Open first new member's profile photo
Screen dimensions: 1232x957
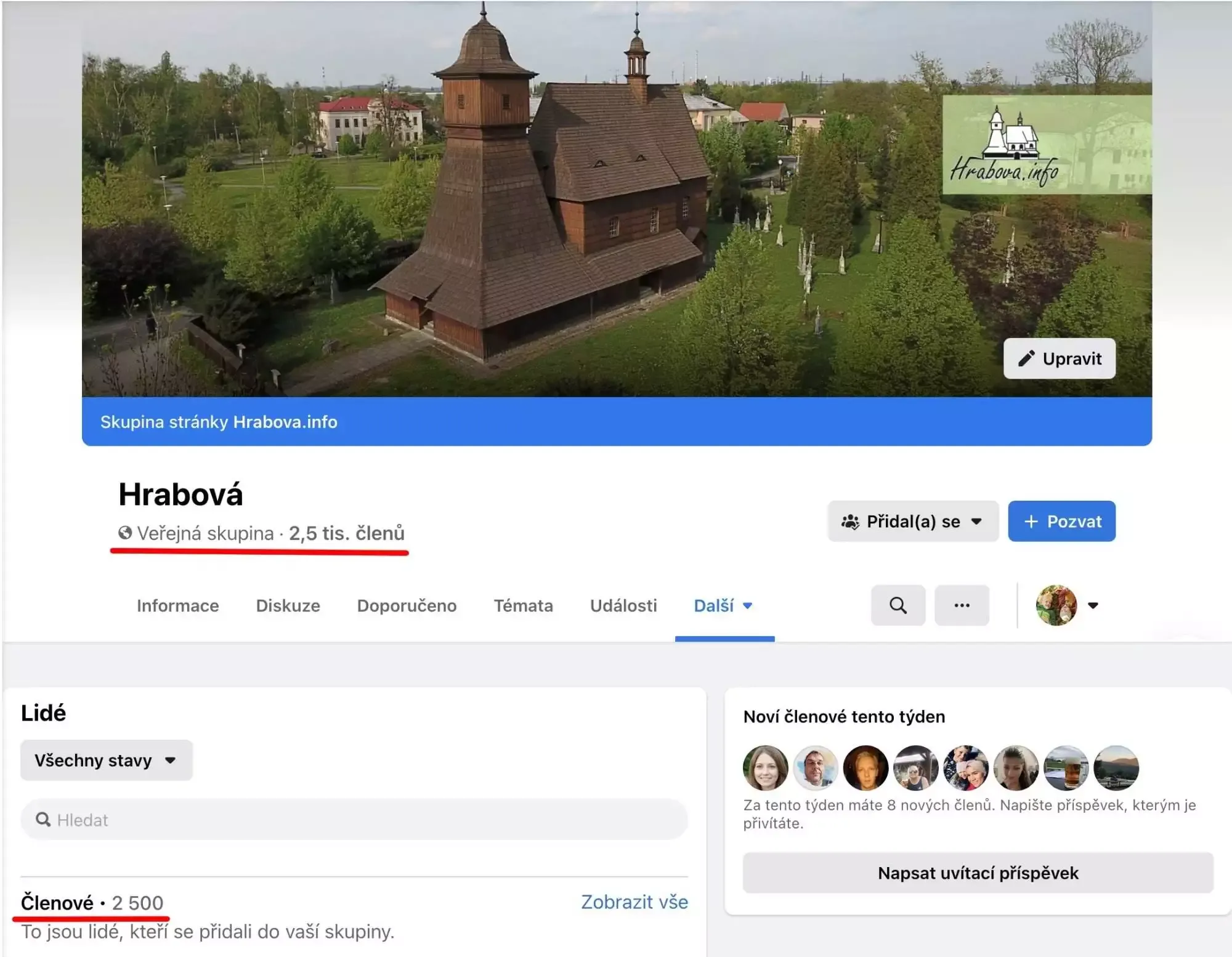[765, 767]
